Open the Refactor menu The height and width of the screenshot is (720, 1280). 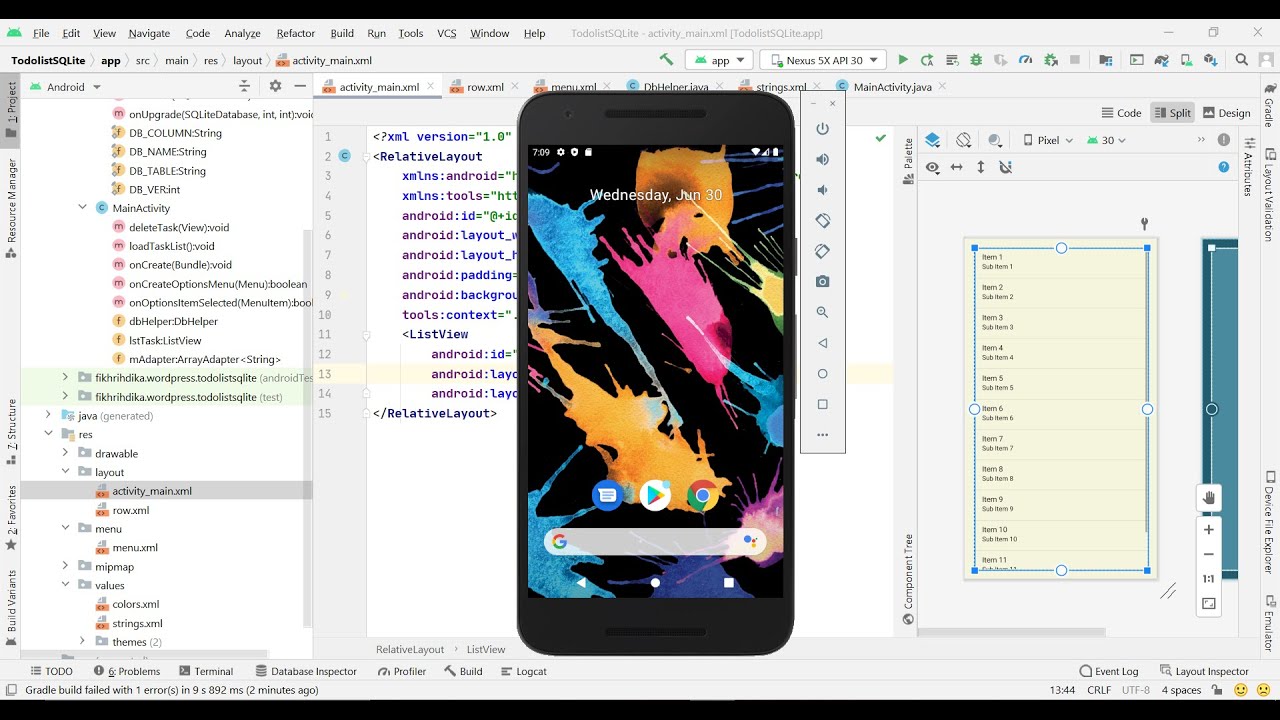pyautogui.click(x=295, y=33)
